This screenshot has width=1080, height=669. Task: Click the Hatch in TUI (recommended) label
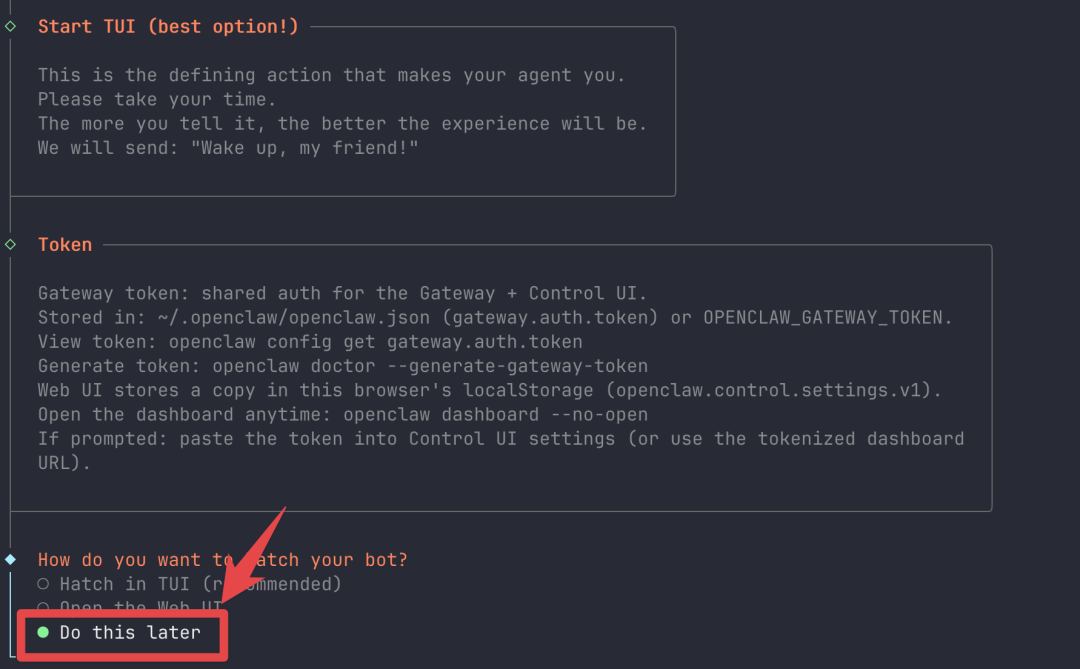tap(200, 584)
